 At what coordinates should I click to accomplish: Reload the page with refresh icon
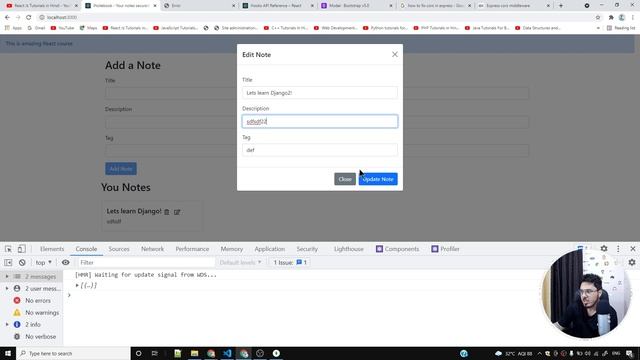29,17
